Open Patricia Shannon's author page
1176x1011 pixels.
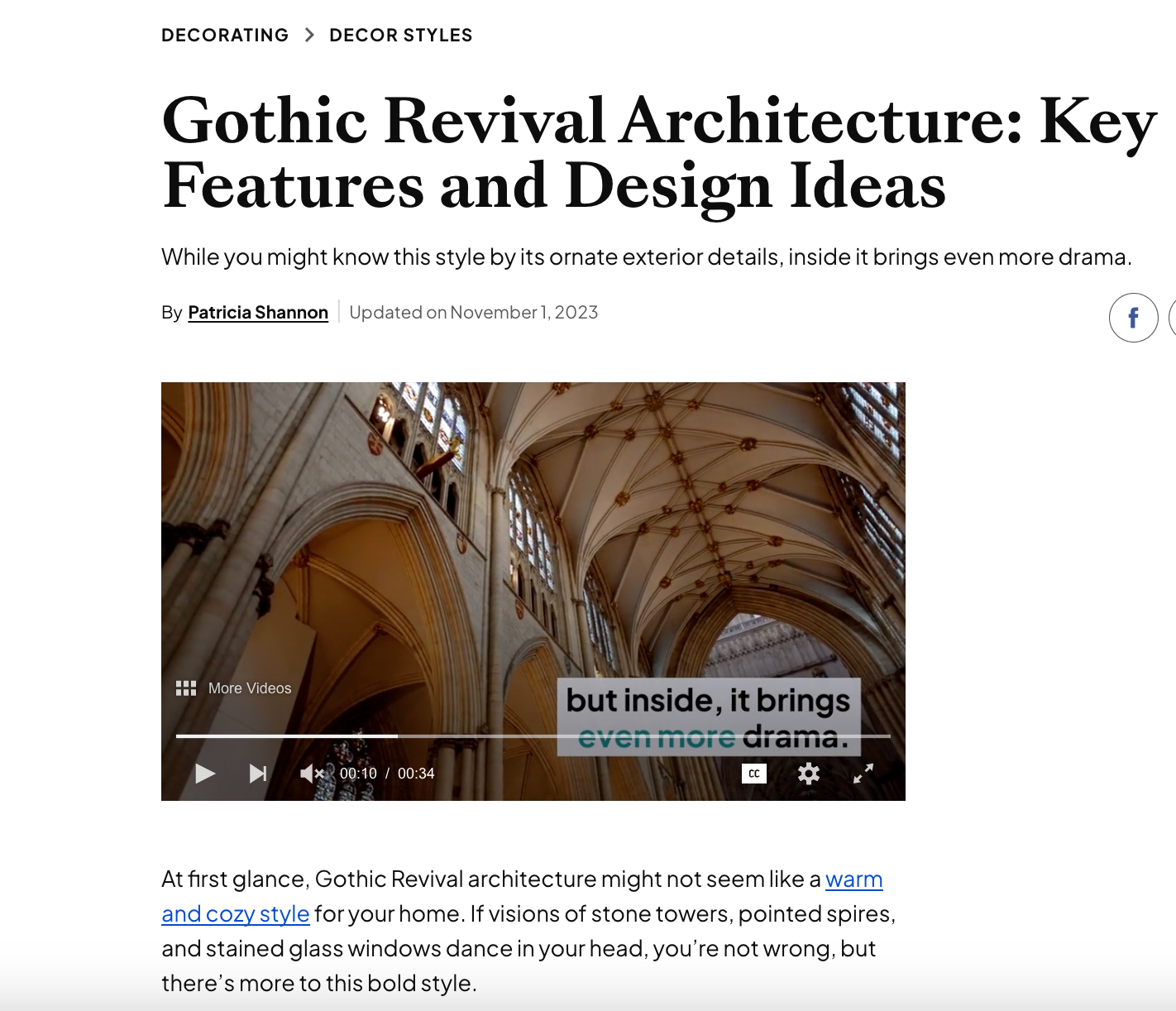[257, 312]
